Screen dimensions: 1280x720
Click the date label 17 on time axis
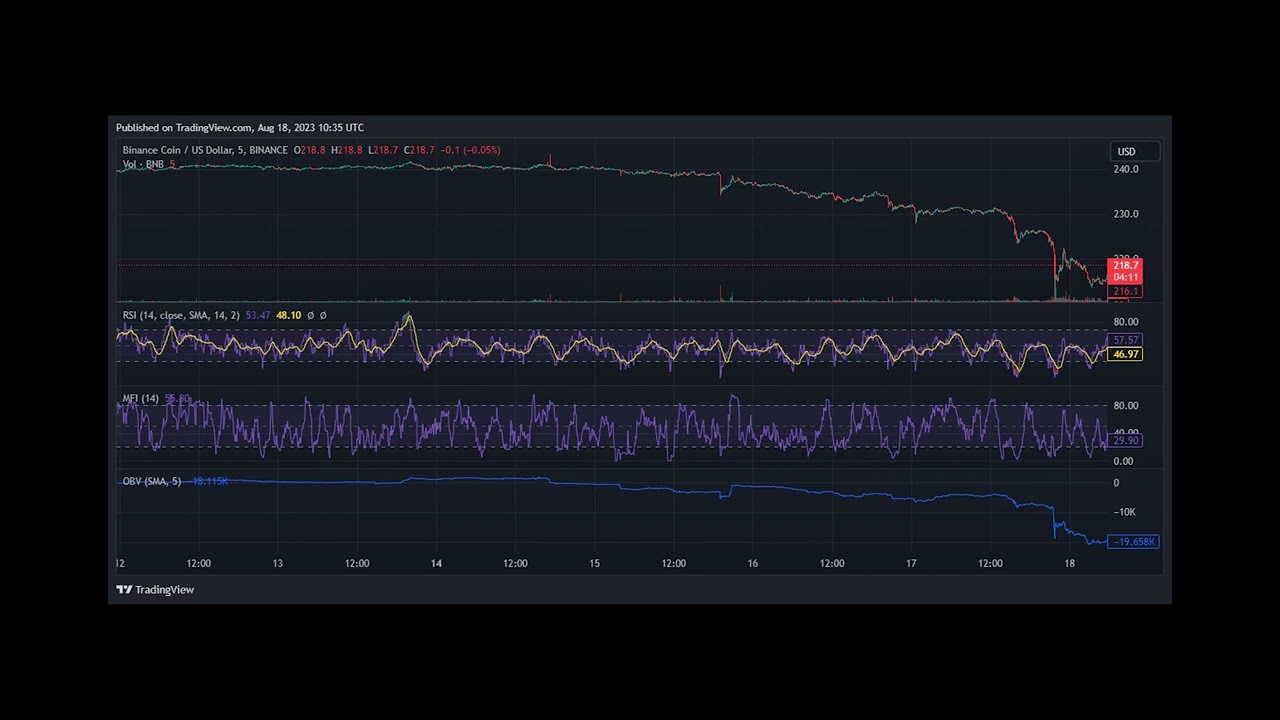pos(911,564)
